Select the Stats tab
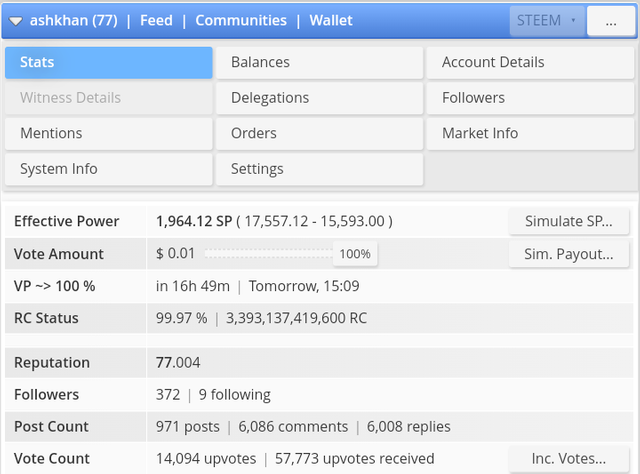Image resolution: width=640 pixels, height=474 pixels. click(x=108, y=62)
